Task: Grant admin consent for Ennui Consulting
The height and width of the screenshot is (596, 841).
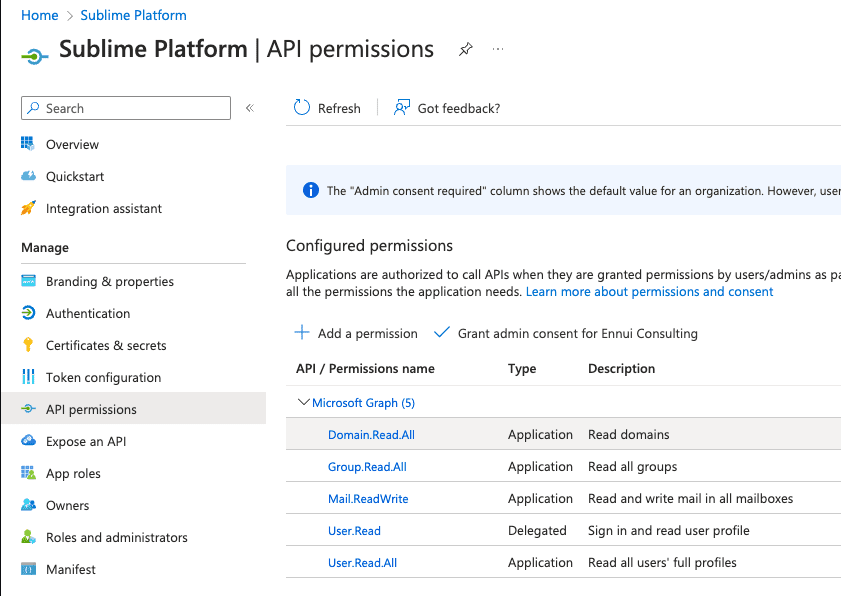Action: pyautogui.click(x=566, y=333)
